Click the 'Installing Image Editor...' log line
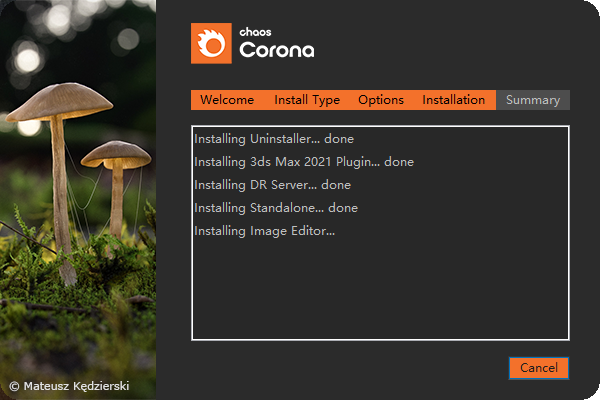The image size is (600, 400). [264, 231]
